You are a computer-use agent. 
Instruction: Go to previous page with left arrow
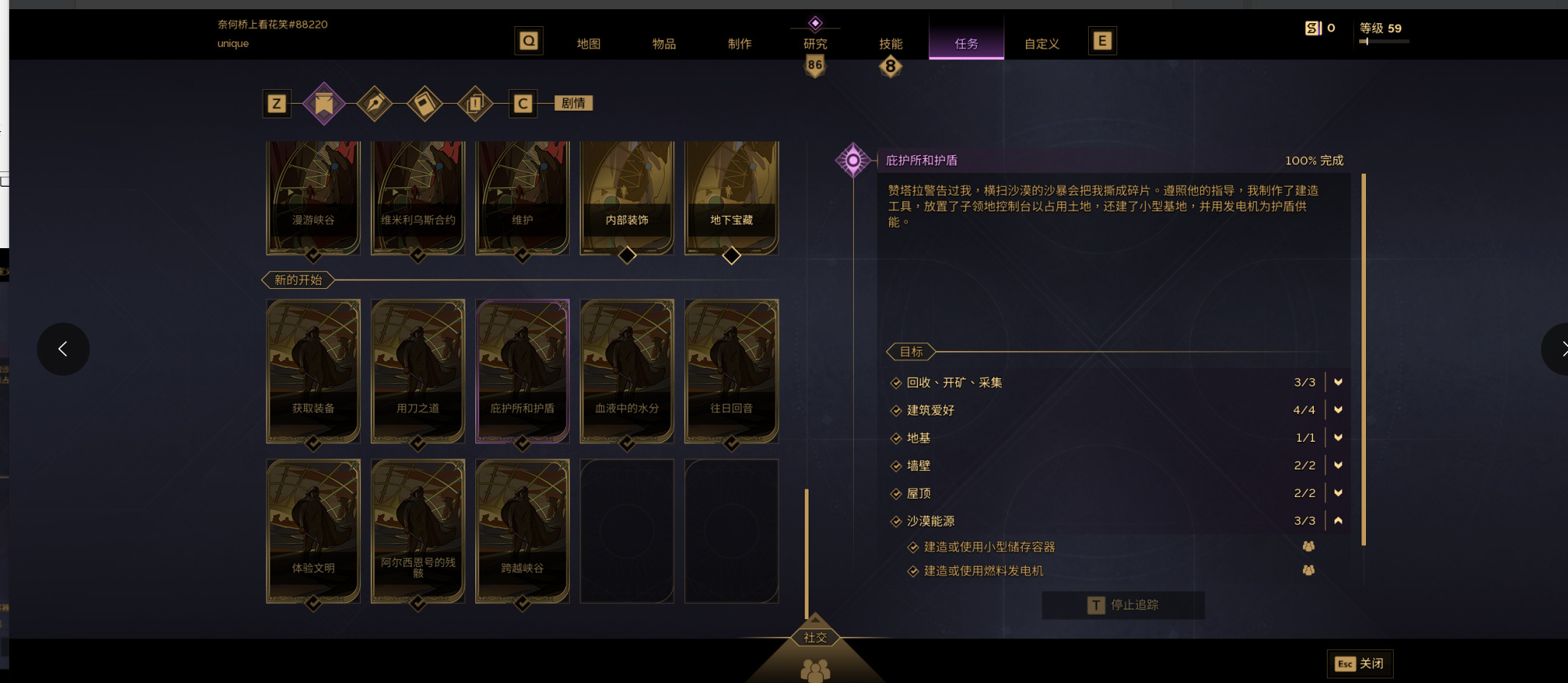click(63, 349)
